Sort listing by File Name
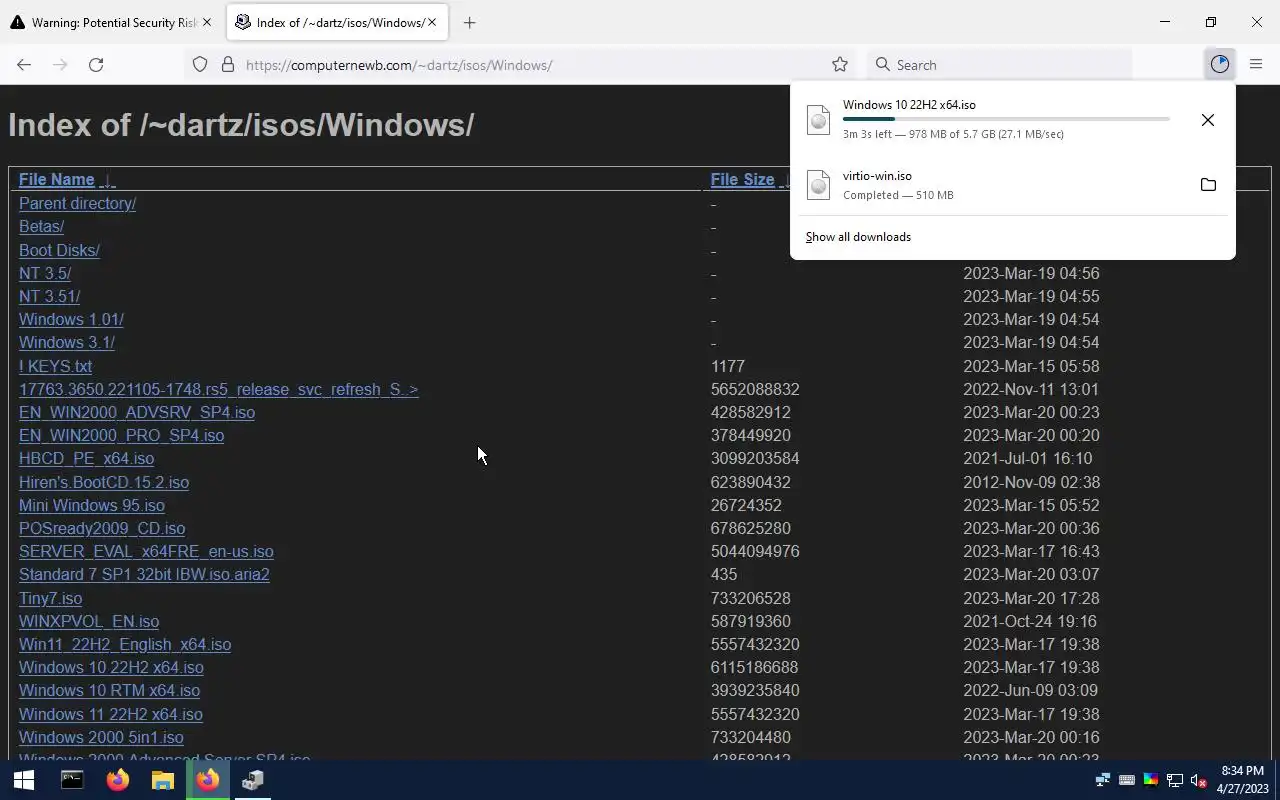This screenshot has width=1280, height=800. click(57, 180)
